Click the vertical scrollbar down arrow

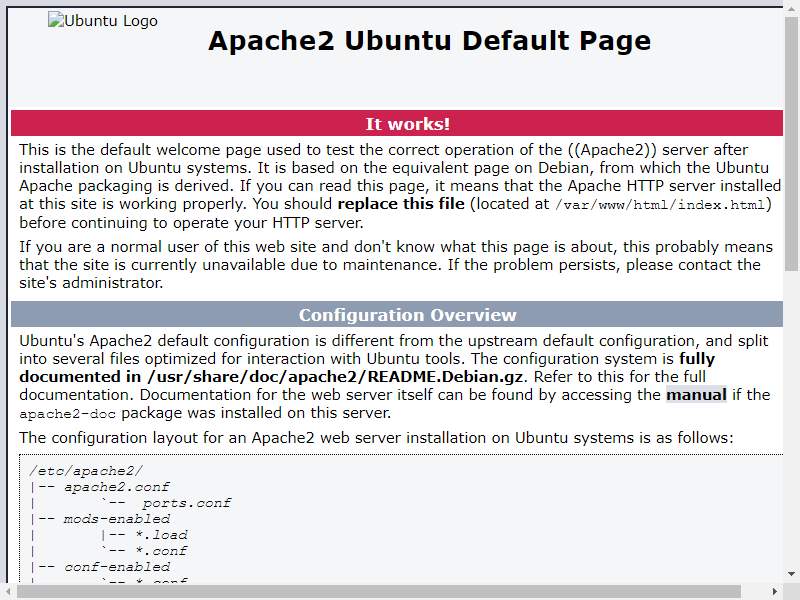[x=792, y=574]
